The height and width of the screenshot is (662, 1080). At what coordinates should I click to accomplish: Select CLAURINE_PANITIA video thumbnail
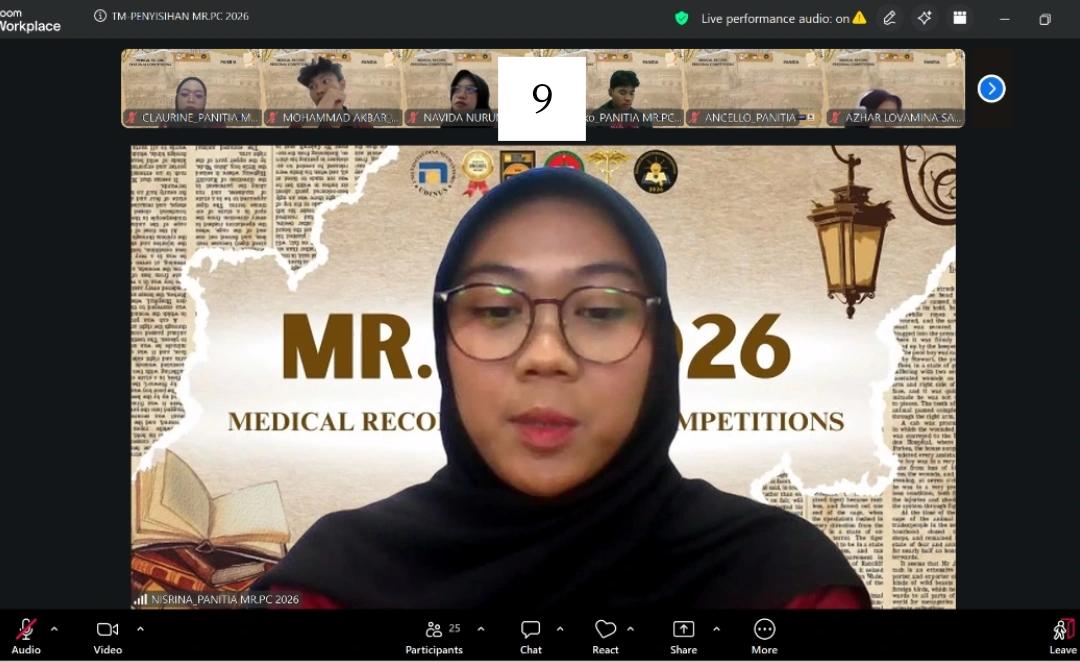click(x=191, y=88)
